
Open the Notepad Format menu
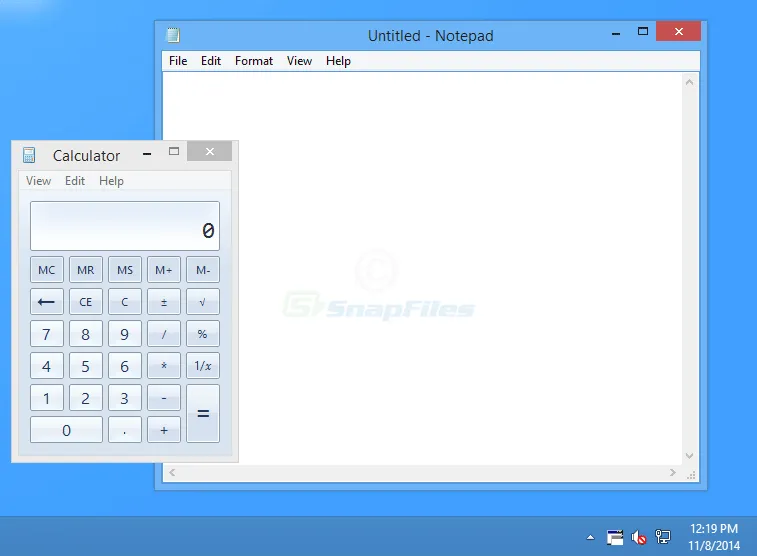click(254, 61)
